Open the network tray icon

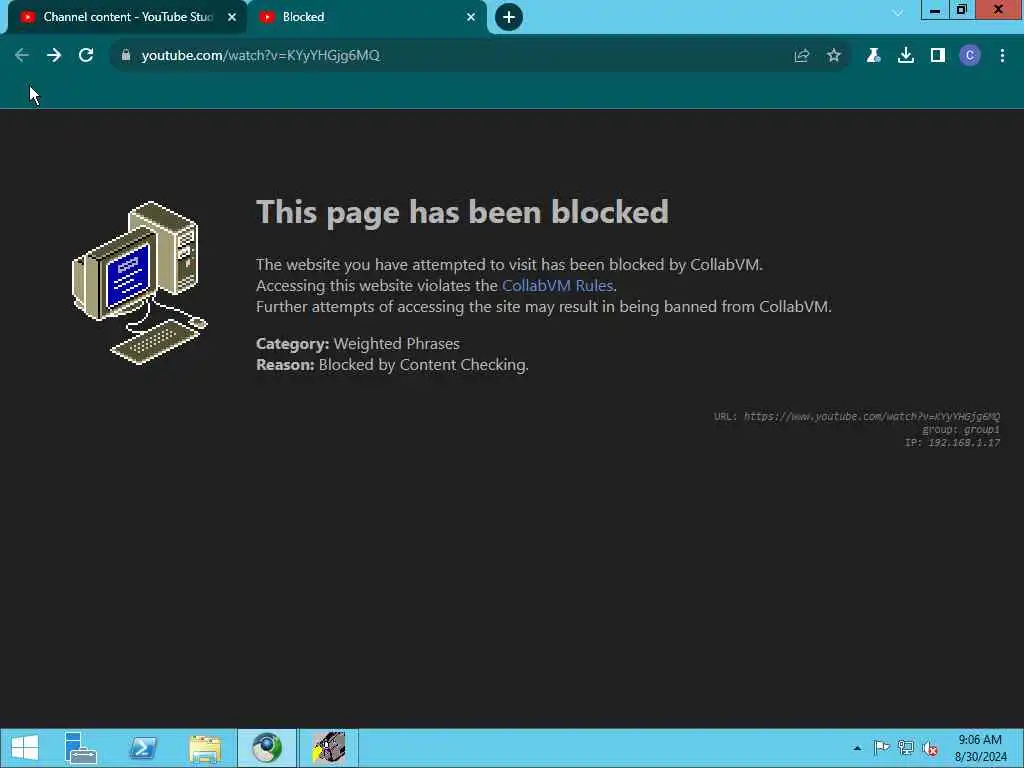(906, 748)
